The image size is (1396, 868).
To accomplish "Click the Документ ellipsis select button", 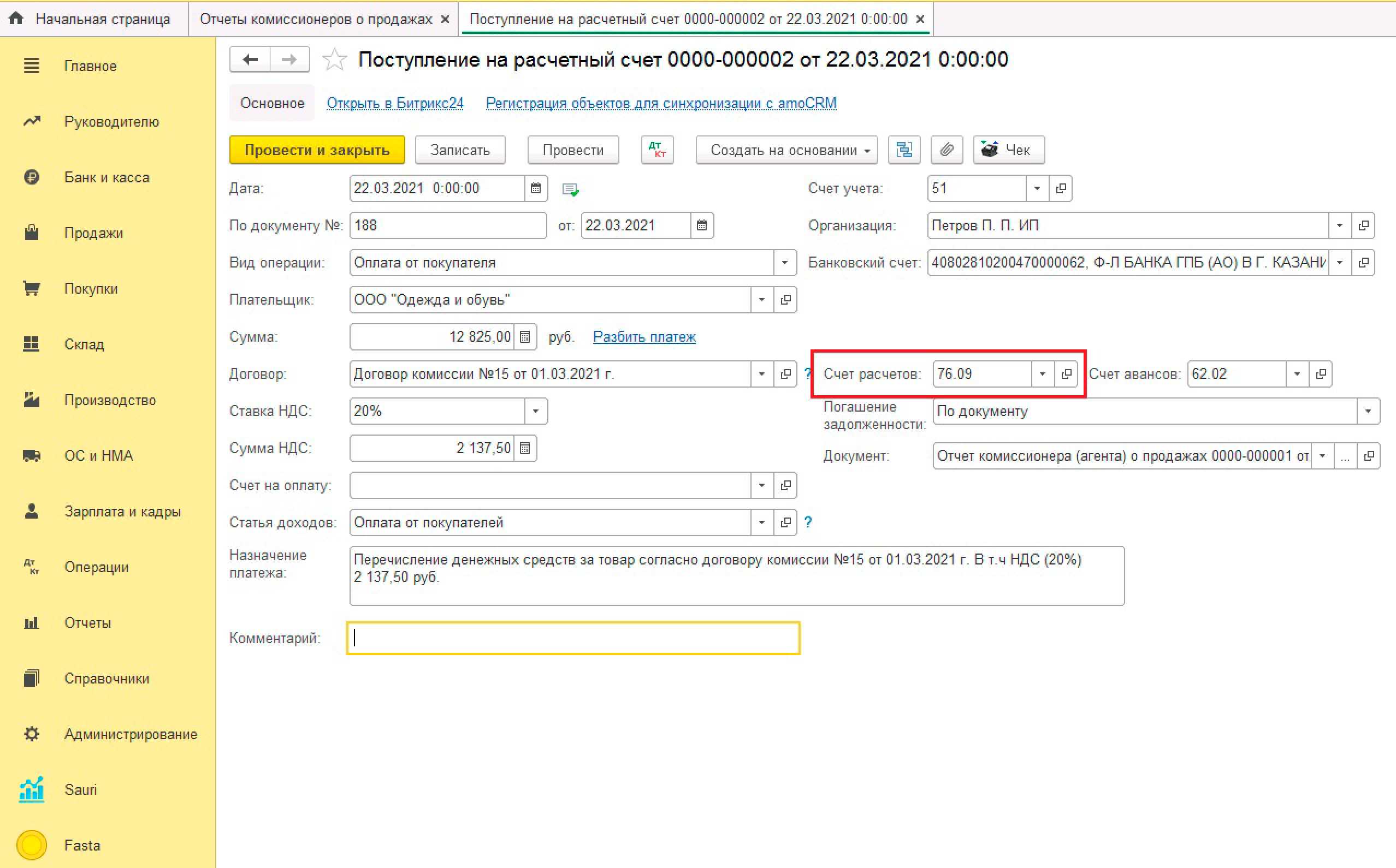I will pyautogui.click(x=1345, y=456).
